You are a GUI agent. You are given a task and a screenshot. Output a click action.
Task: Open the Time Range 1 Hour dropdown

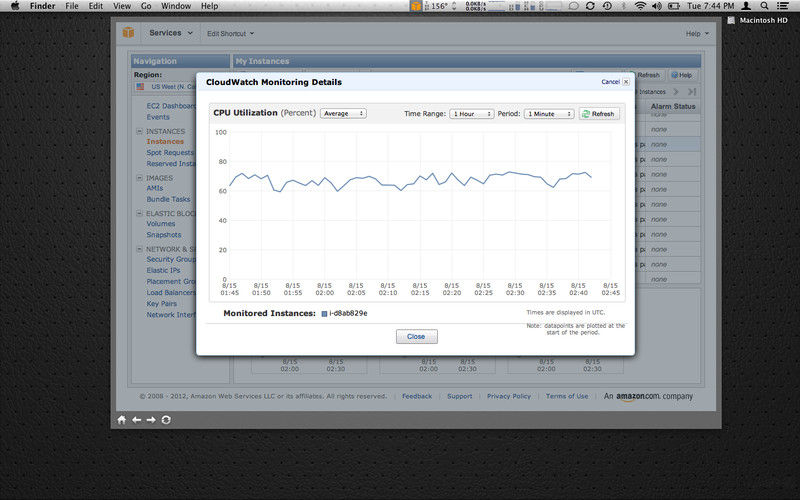click(x=471, y=114)
